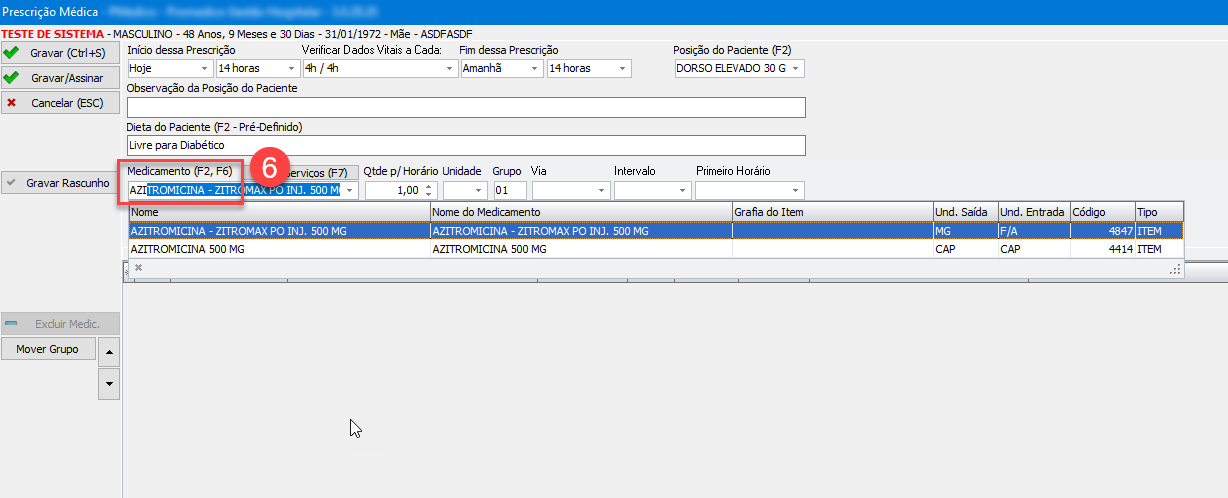Close the medication suggestion list with the small x

tap(138, 268)
